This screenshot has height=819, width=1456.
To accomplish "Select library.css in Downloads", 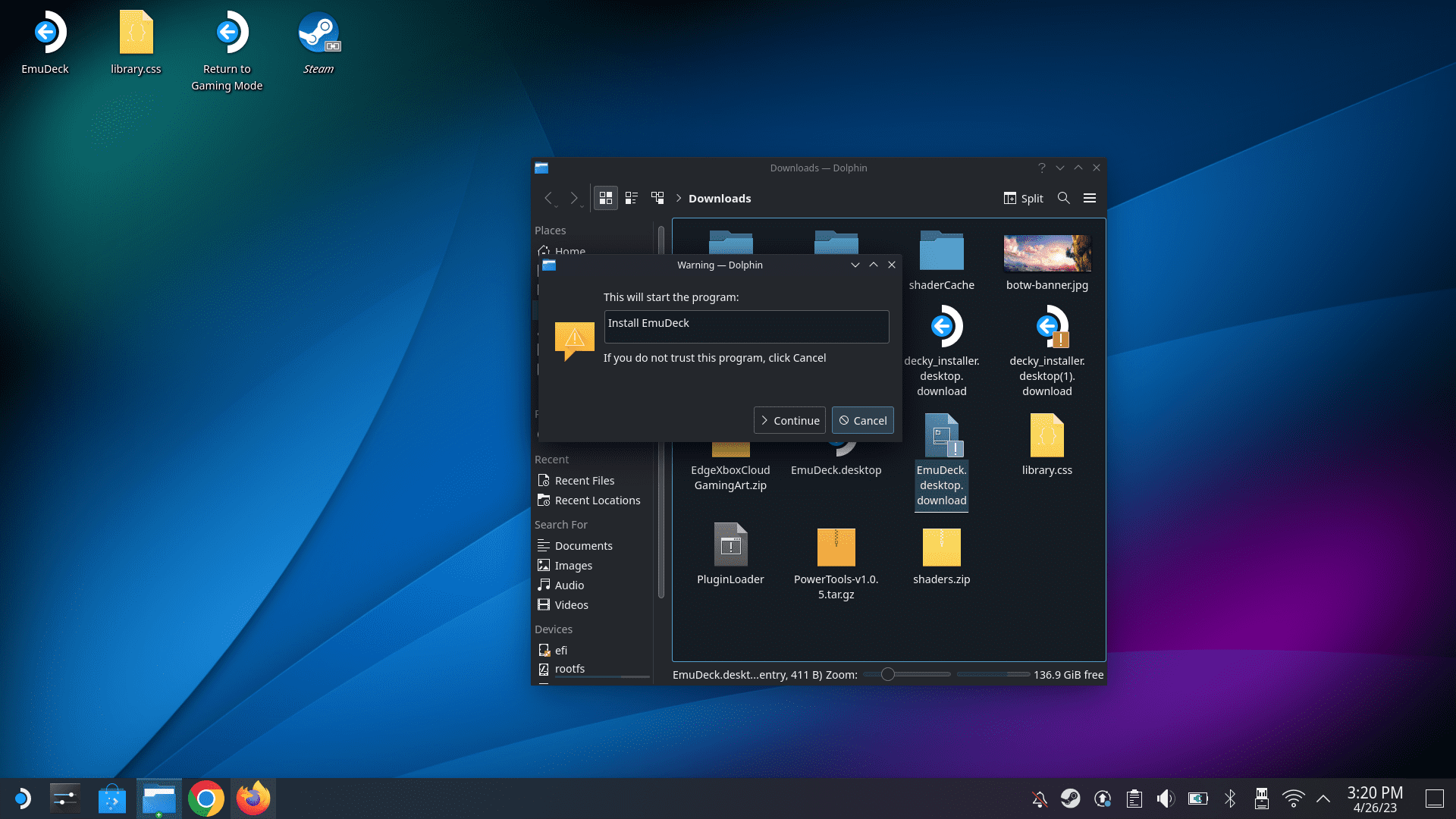I will point(1046,445).
